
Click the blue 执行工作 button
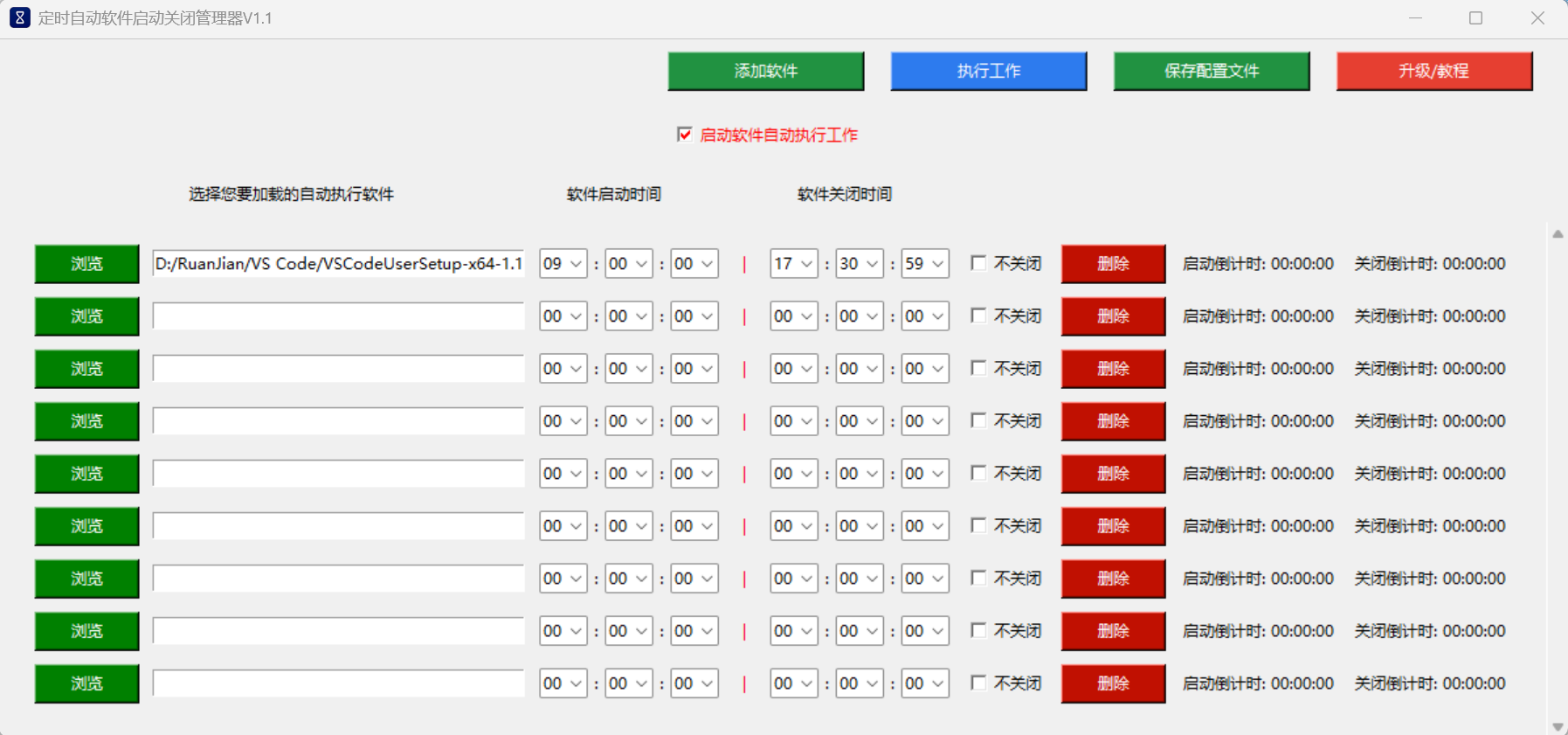pyautogui.click(x=989, y=71)
